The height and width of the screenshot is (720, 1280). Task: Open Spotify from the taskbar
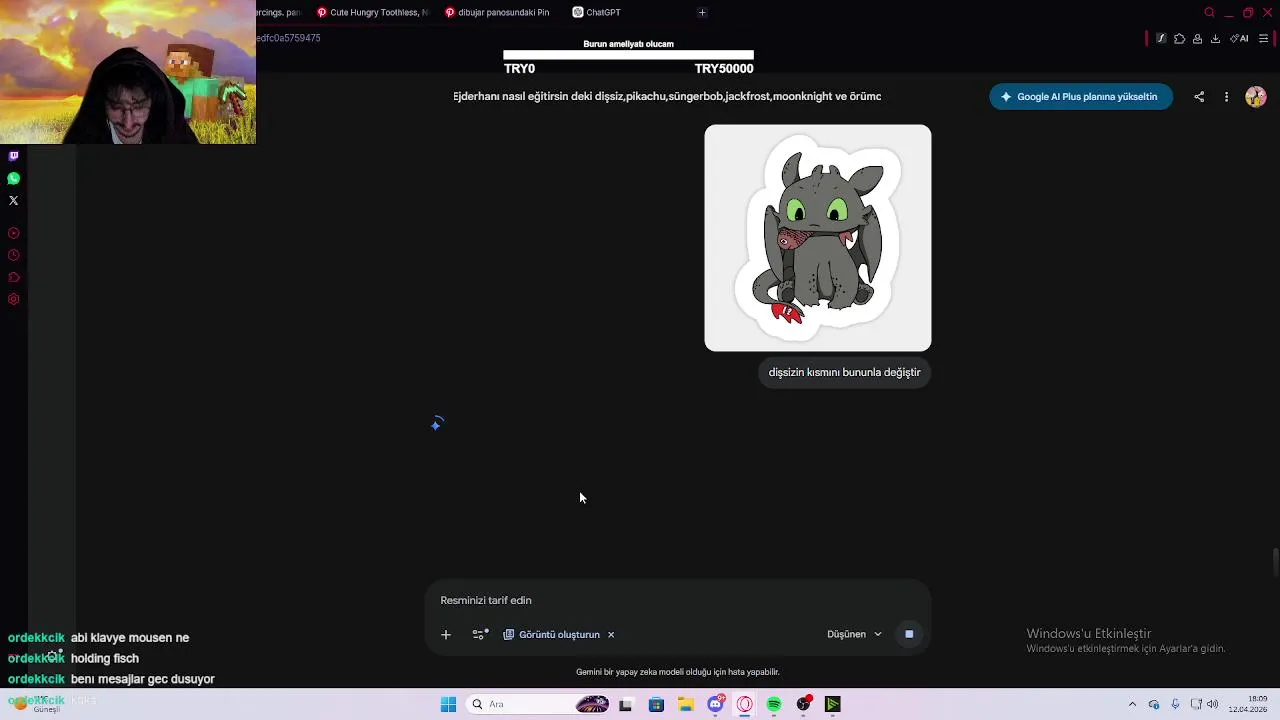pos(774,704)
